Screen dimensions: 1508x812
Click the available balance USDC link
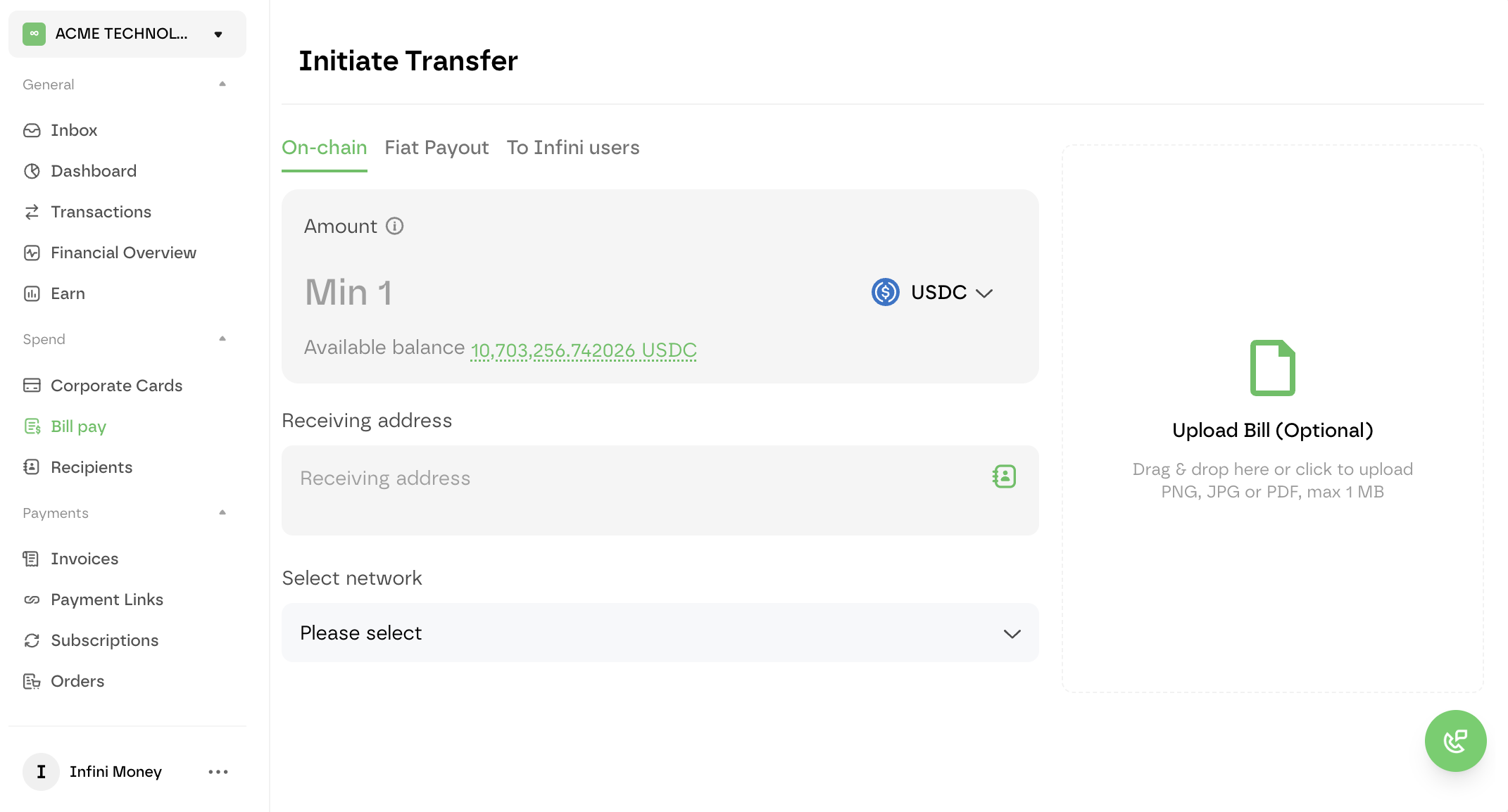[x=584, y=350]
